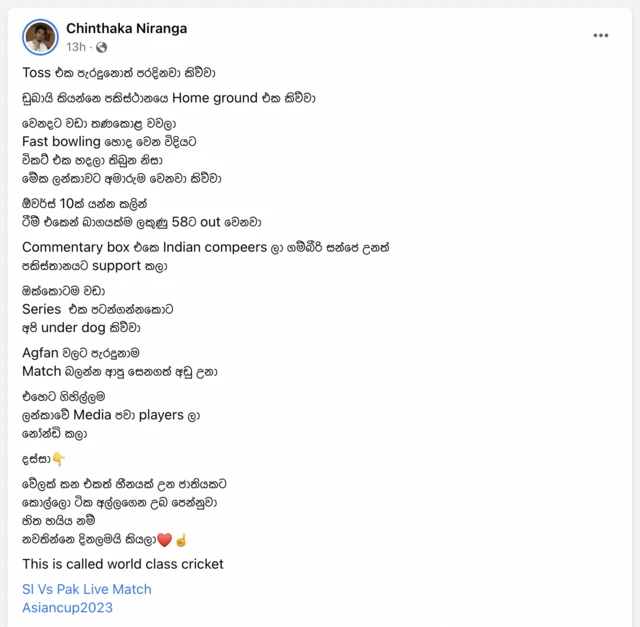Image resolution: width=640 pixels, height=627 pixels.
Task: Open the "Sl Vs Pak Live Match" link
Action: click(x=87, y=589)
